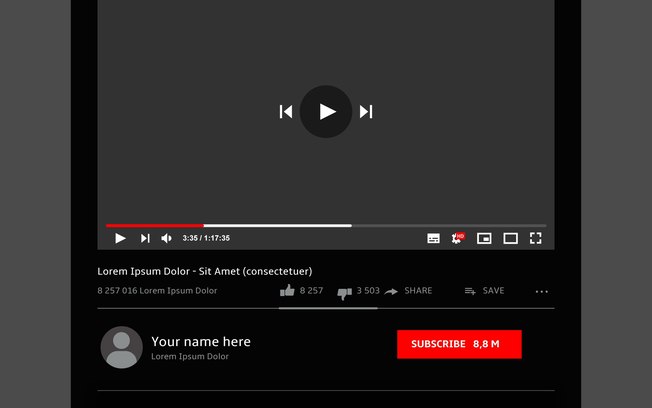The height and width of the screenshot is (408, 652).
Task: Click the 3:35 / 1:17:35 time display
Action: 206,238
